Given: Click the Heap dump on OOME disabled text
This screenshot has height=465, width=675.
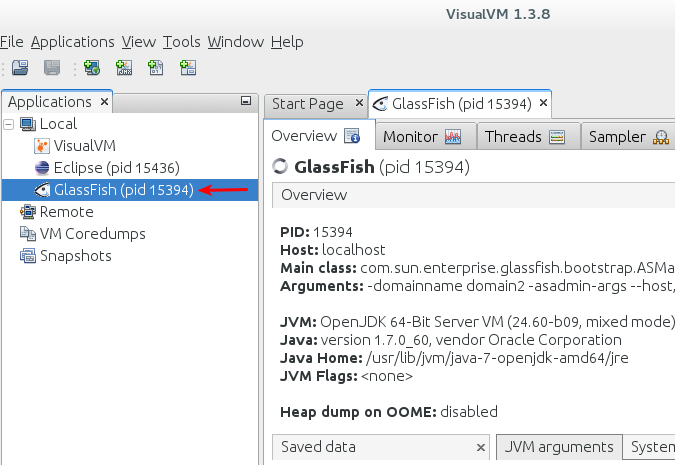Looking at the screenshot, I should tap(389, 412).
